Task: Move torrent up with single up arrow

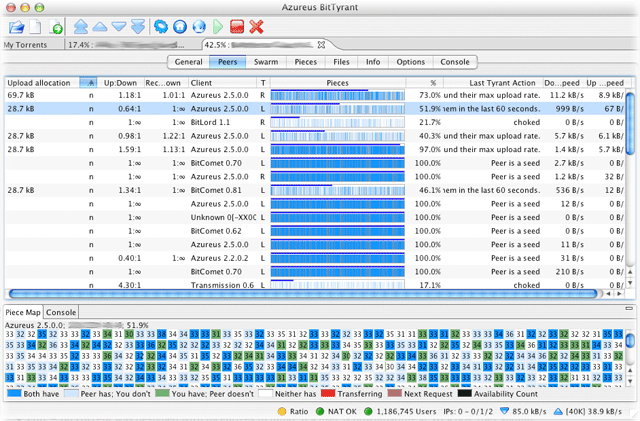Action: pos(100,27)
